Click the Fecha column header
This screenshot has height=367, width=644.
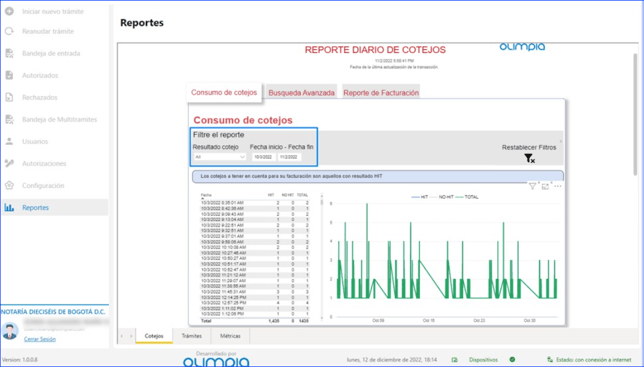(x=206, y=195)
